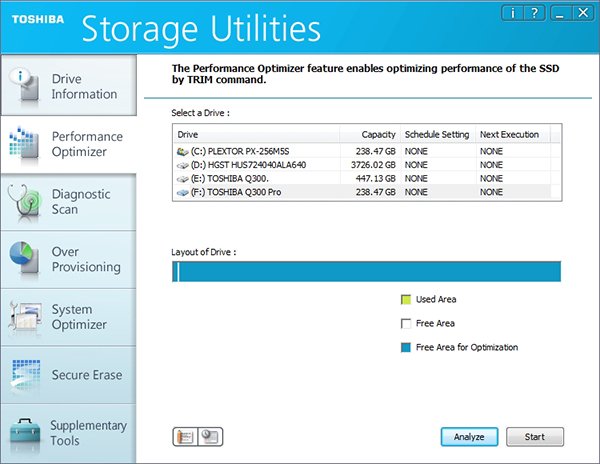This screenshot has width=600, height=464.
Task: Click the blue Free Area for Optimization swatch
Action: click(406, 347)
